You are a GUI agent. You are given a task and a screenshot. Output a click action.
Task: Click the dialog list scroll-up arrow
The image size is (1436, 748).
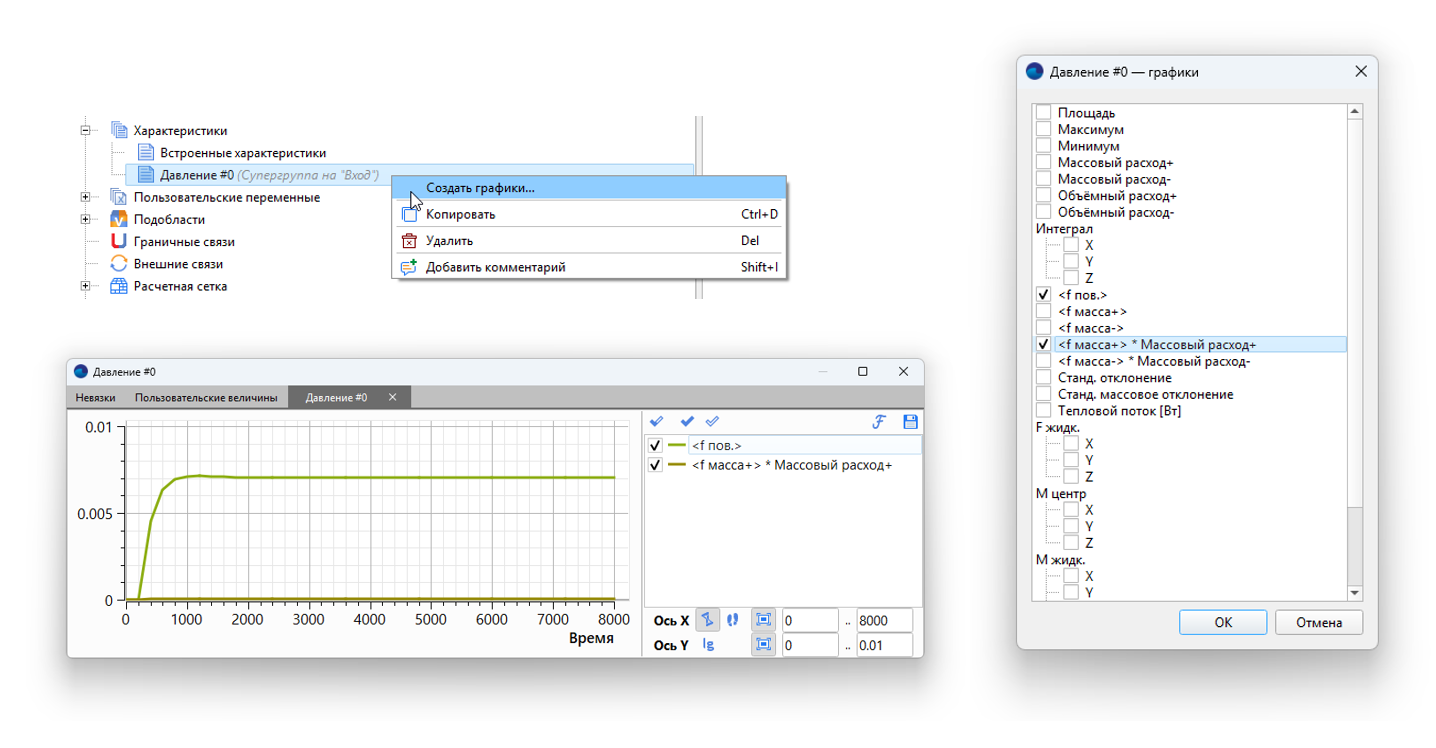(1355, 112)
